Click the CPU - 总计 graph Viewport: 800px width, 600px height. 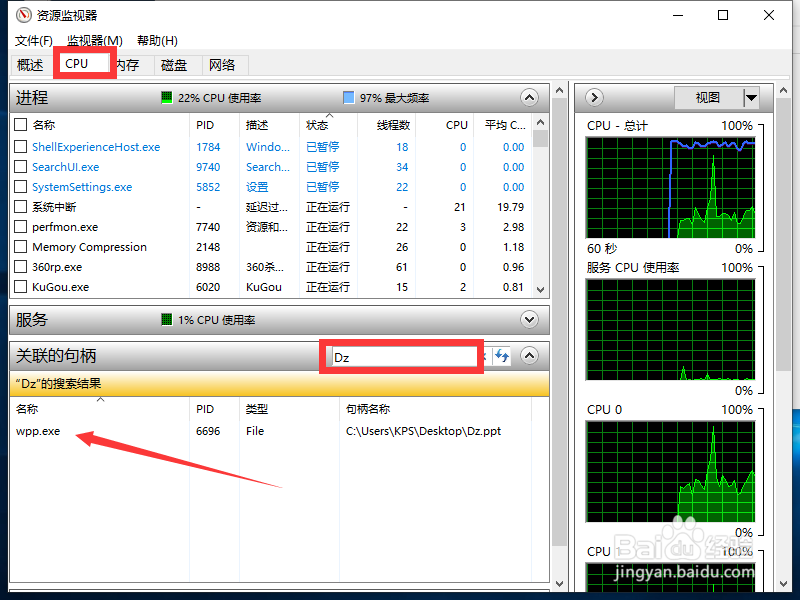tap(670, 187)
